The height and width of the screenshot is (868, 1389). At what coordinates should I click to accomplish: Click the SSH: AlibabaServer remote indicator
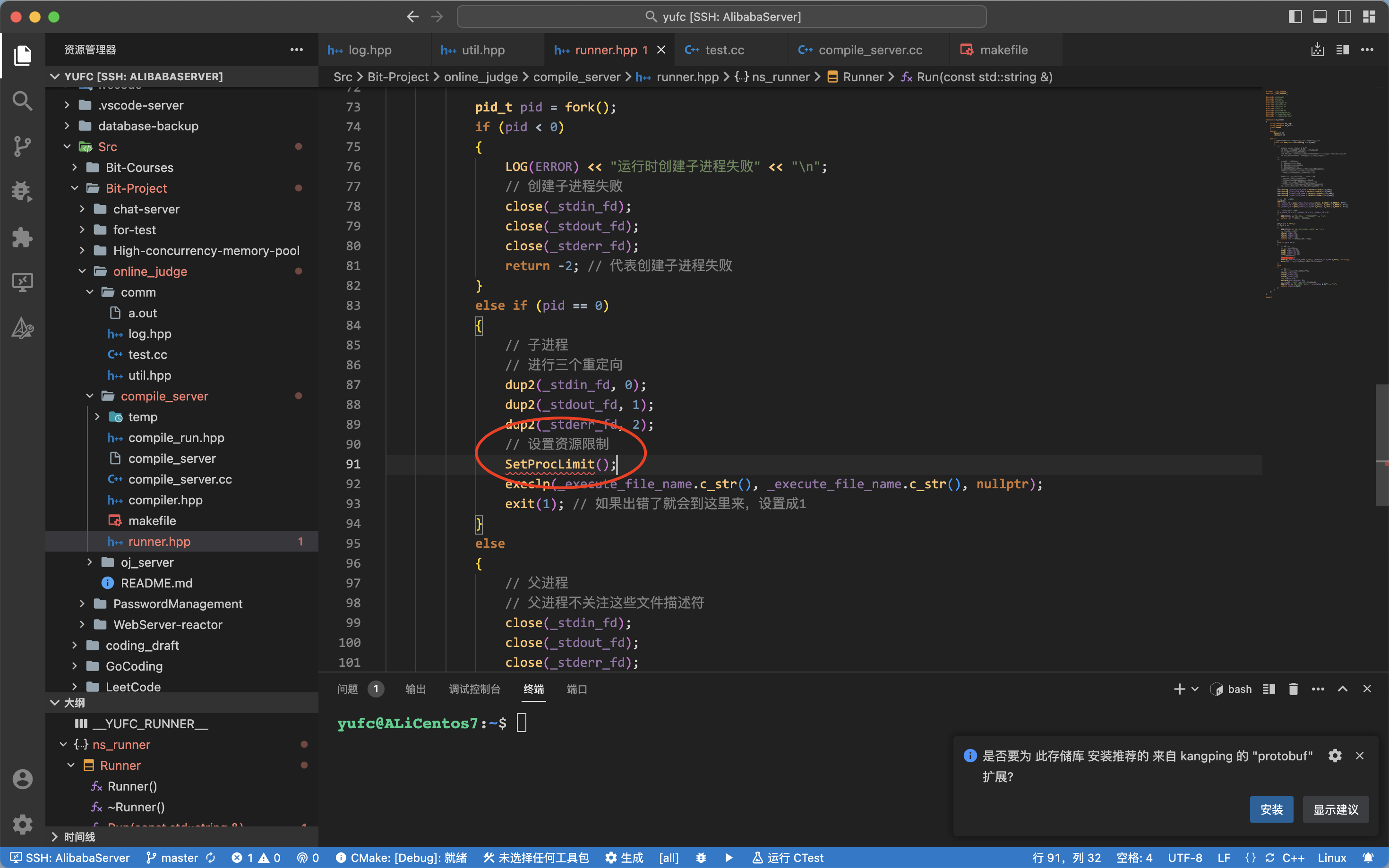click(69, 858)
